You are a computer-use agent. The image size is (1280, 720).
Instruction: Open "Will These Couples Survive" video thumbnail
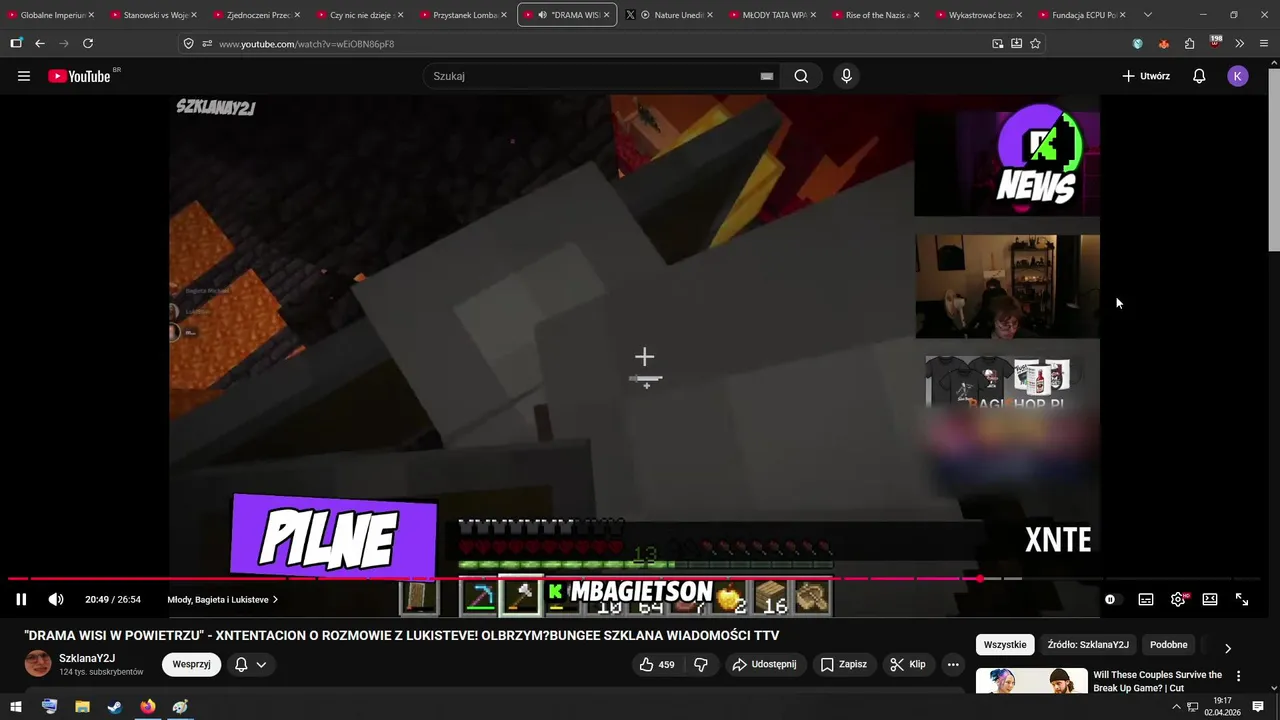pos(1031,681)
